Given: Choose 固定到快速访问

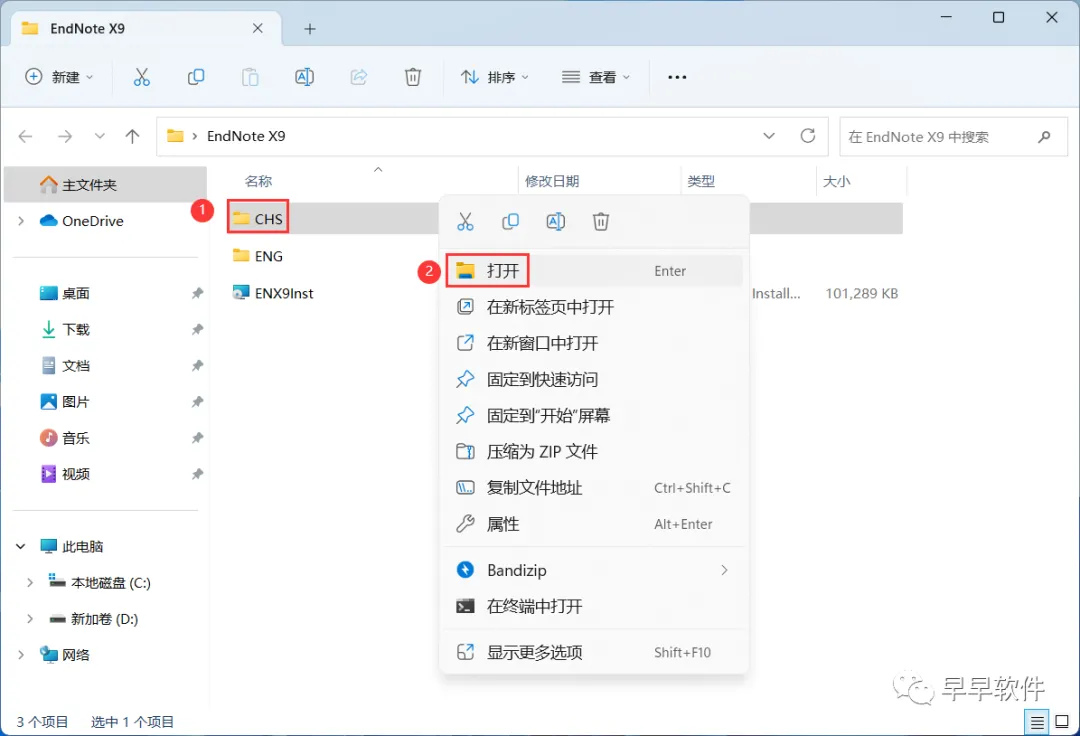Looking at the screenshot, I should 594,379.
